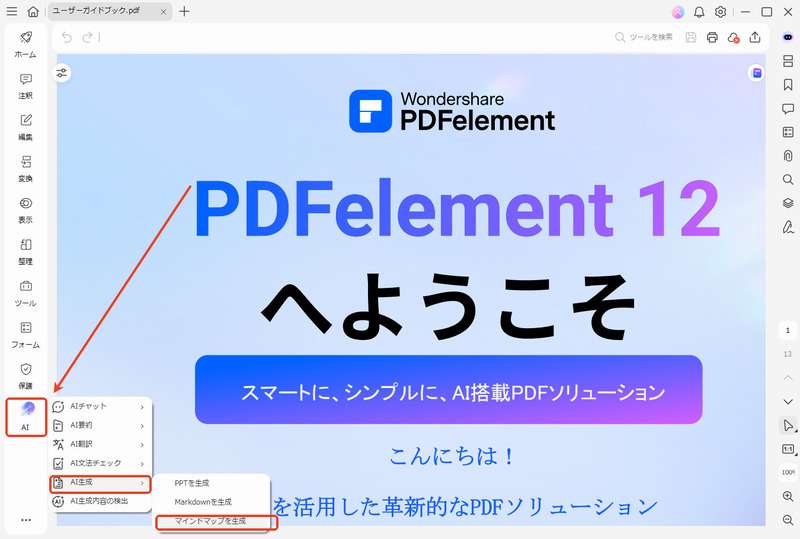Open the AI要約 menu item
Screen dimensions: 800x539
tap(101, 425)
